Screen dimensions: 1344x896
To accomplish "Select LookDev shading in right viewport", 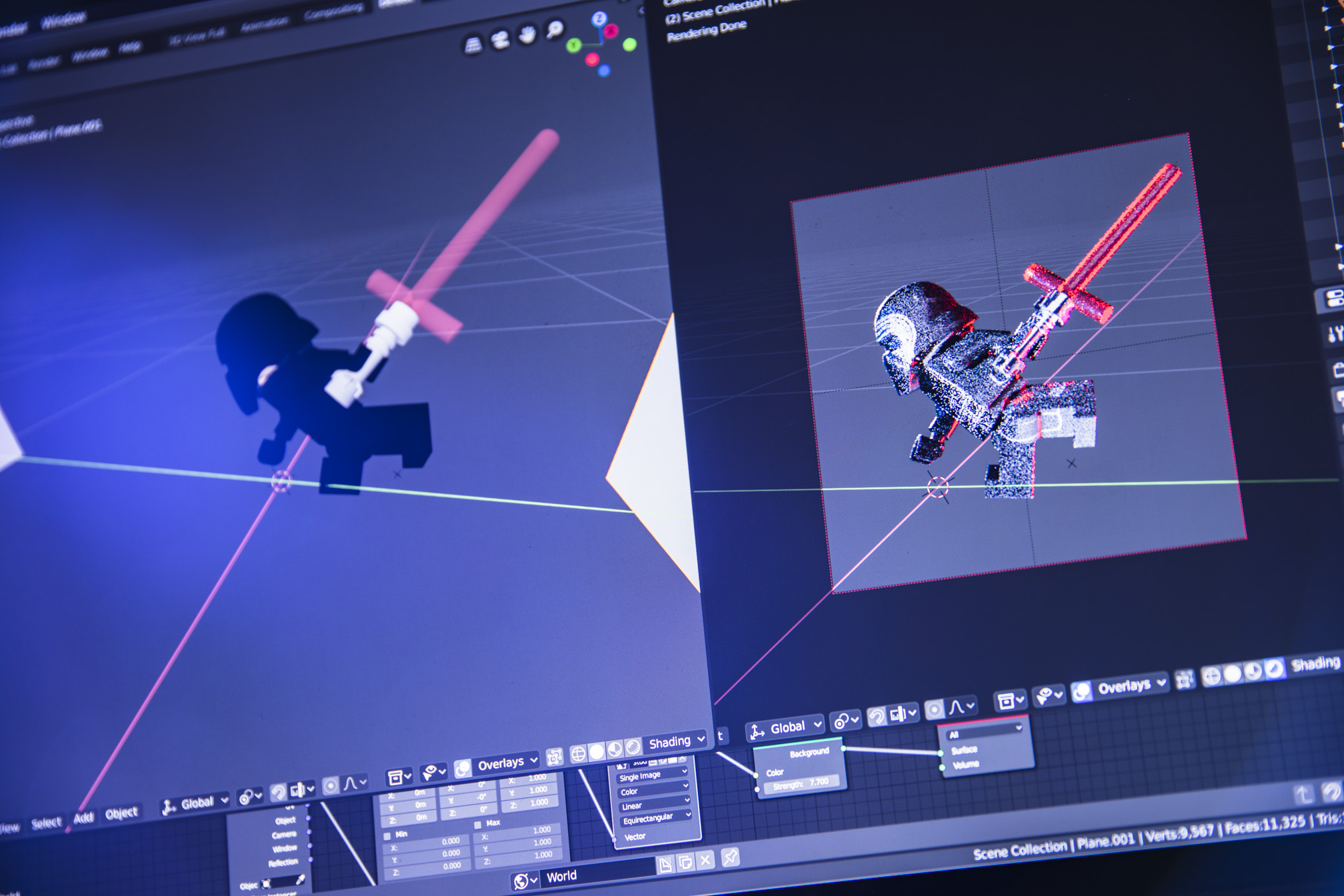I will pyautogui.click(x=1253, y=671).
